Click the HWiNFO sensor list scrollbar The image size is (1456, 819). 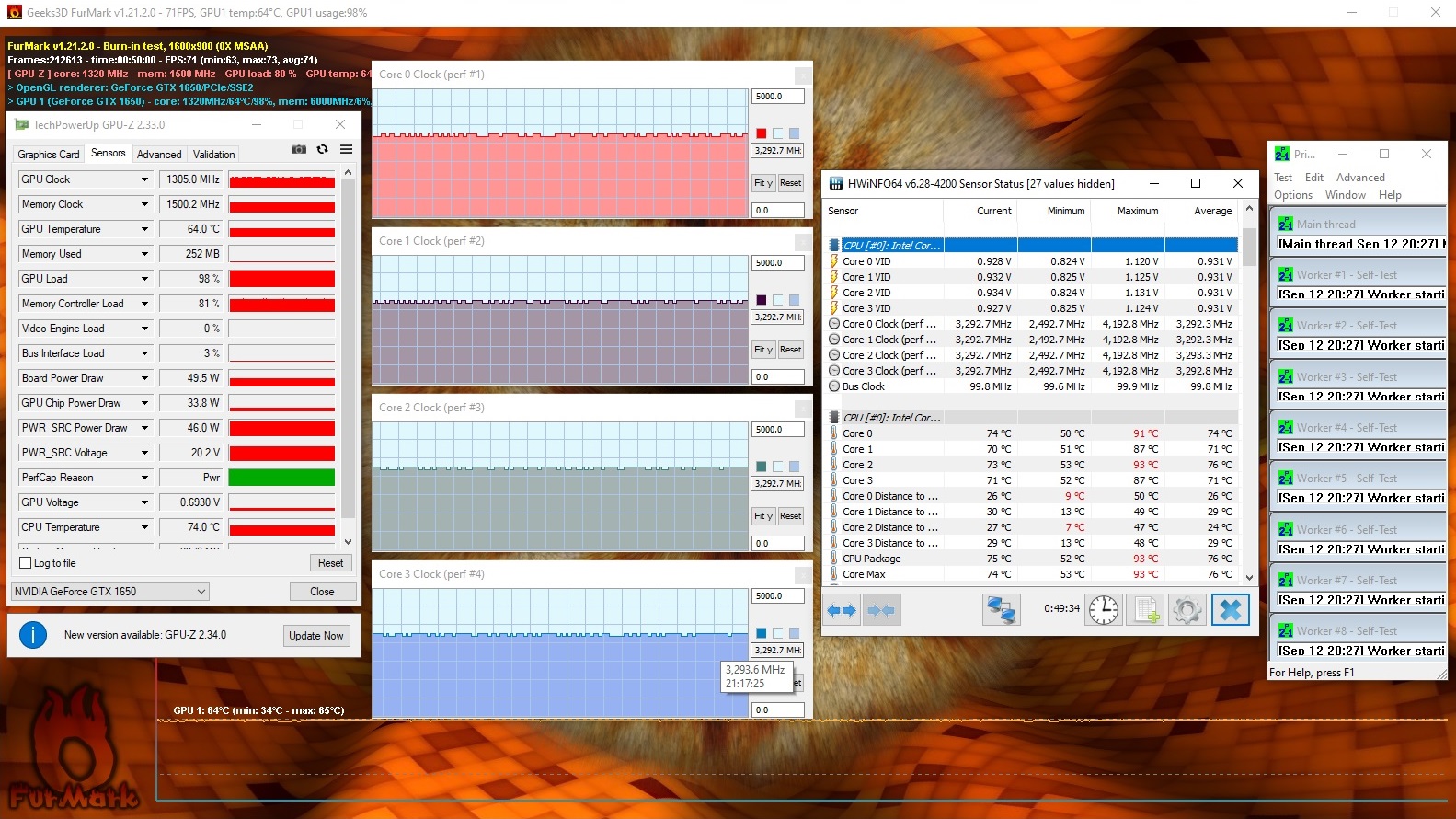(x=1249, y=393)
